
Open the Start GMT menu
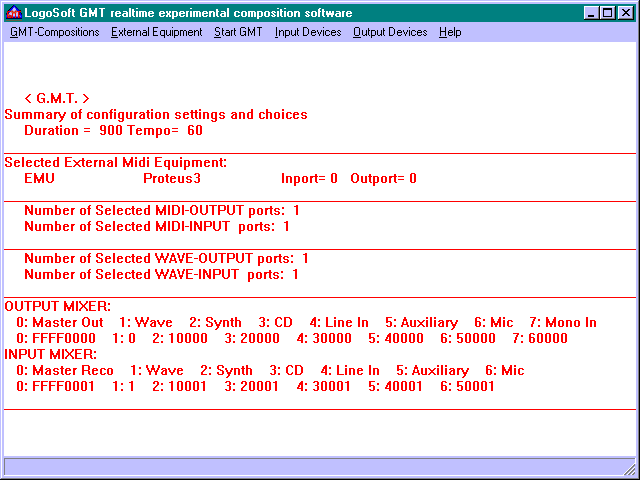(238, 32)
